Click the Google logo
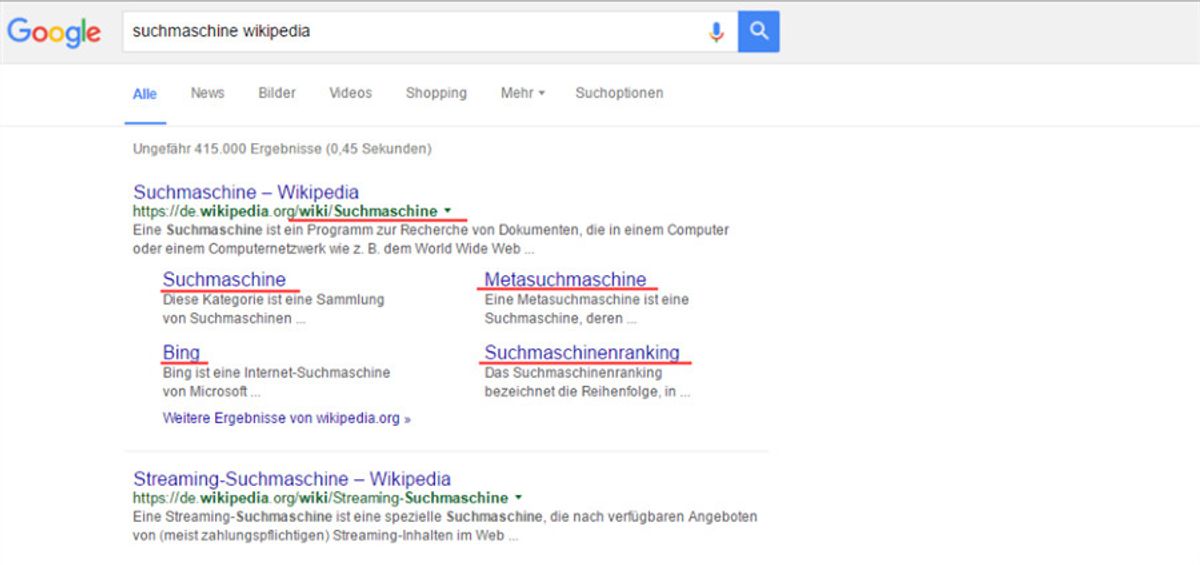This screenshot has width=1200, height=565. click(54, 32)
